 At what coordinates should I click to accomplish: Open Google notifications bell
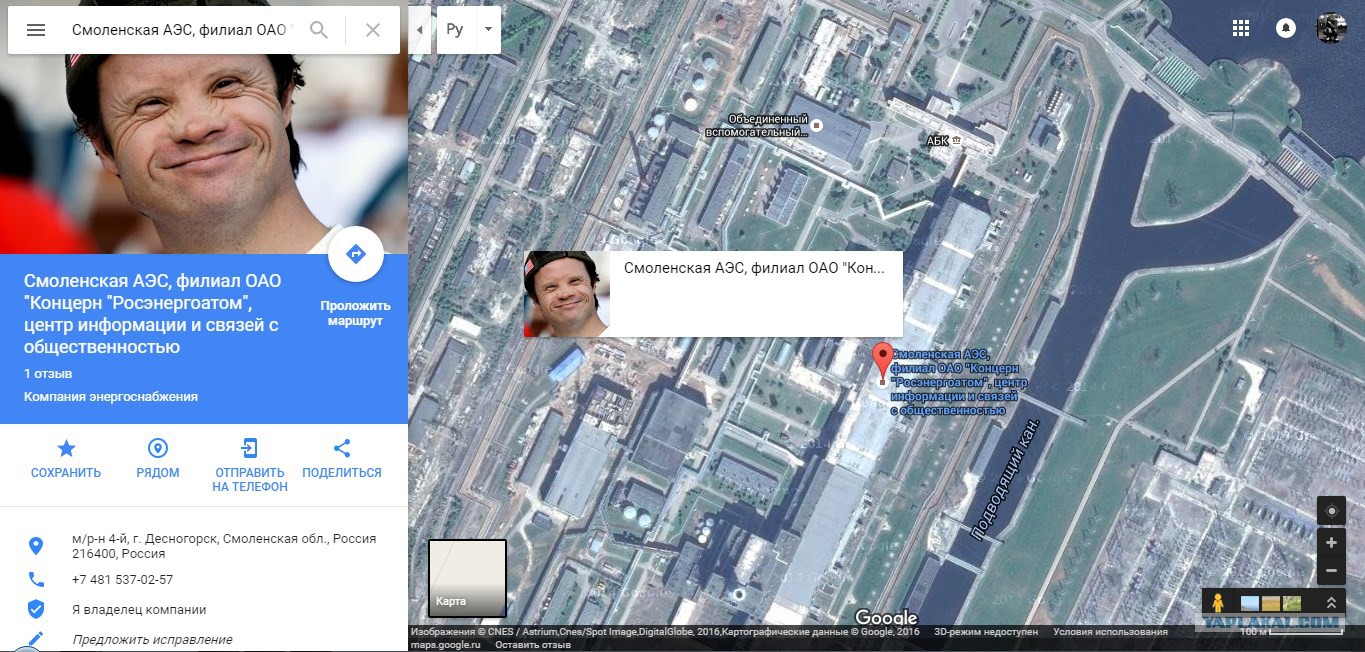point(1286,28)
